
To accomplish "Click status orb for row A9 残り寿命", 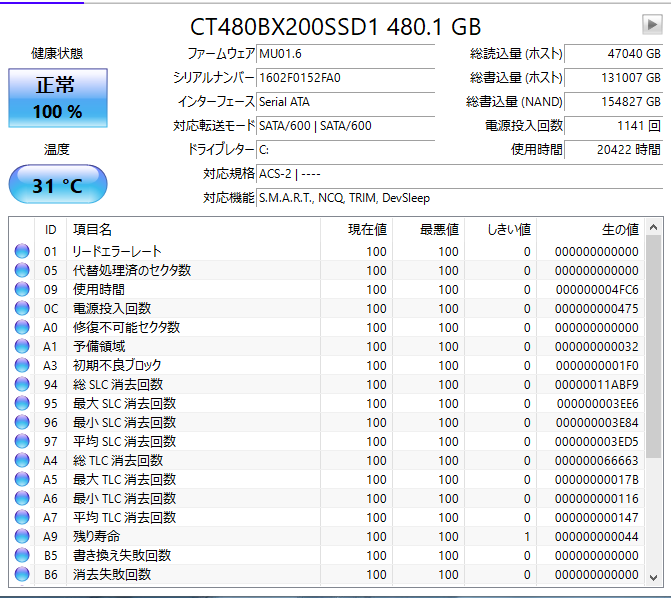I will click(x=22, y=536).
